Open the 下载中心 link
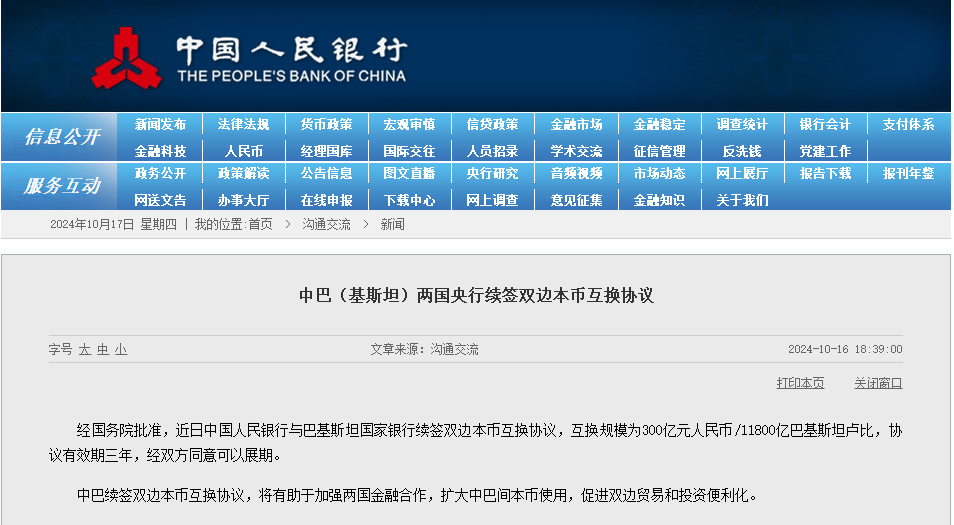The image size is (954, 525). coord(409,200)
